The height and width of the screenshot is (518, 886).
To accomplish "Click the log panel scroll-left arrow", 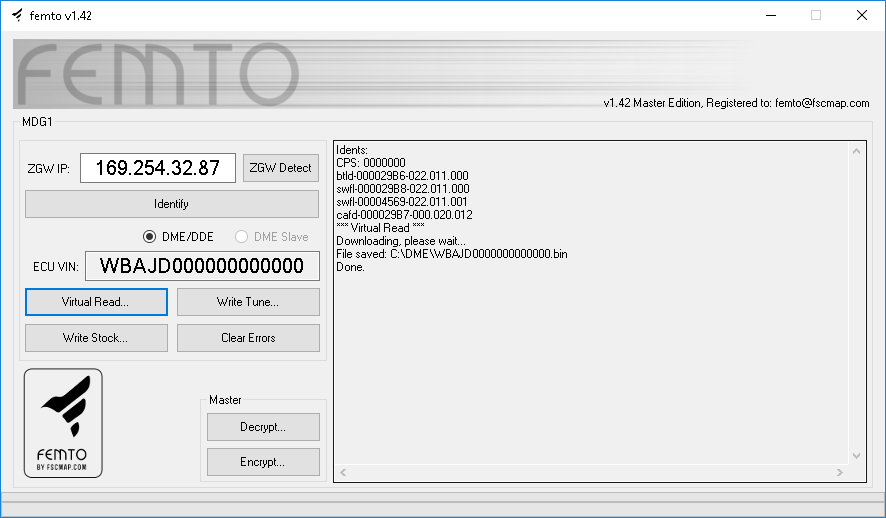I will pos(343,471).
